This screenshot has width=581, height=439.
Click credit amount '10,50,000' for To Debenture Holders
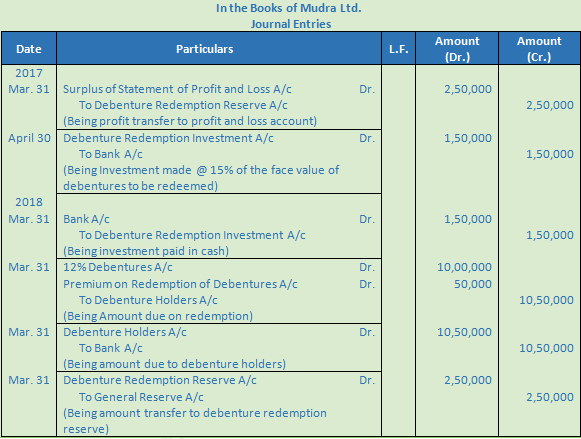[x=546, y=300]
